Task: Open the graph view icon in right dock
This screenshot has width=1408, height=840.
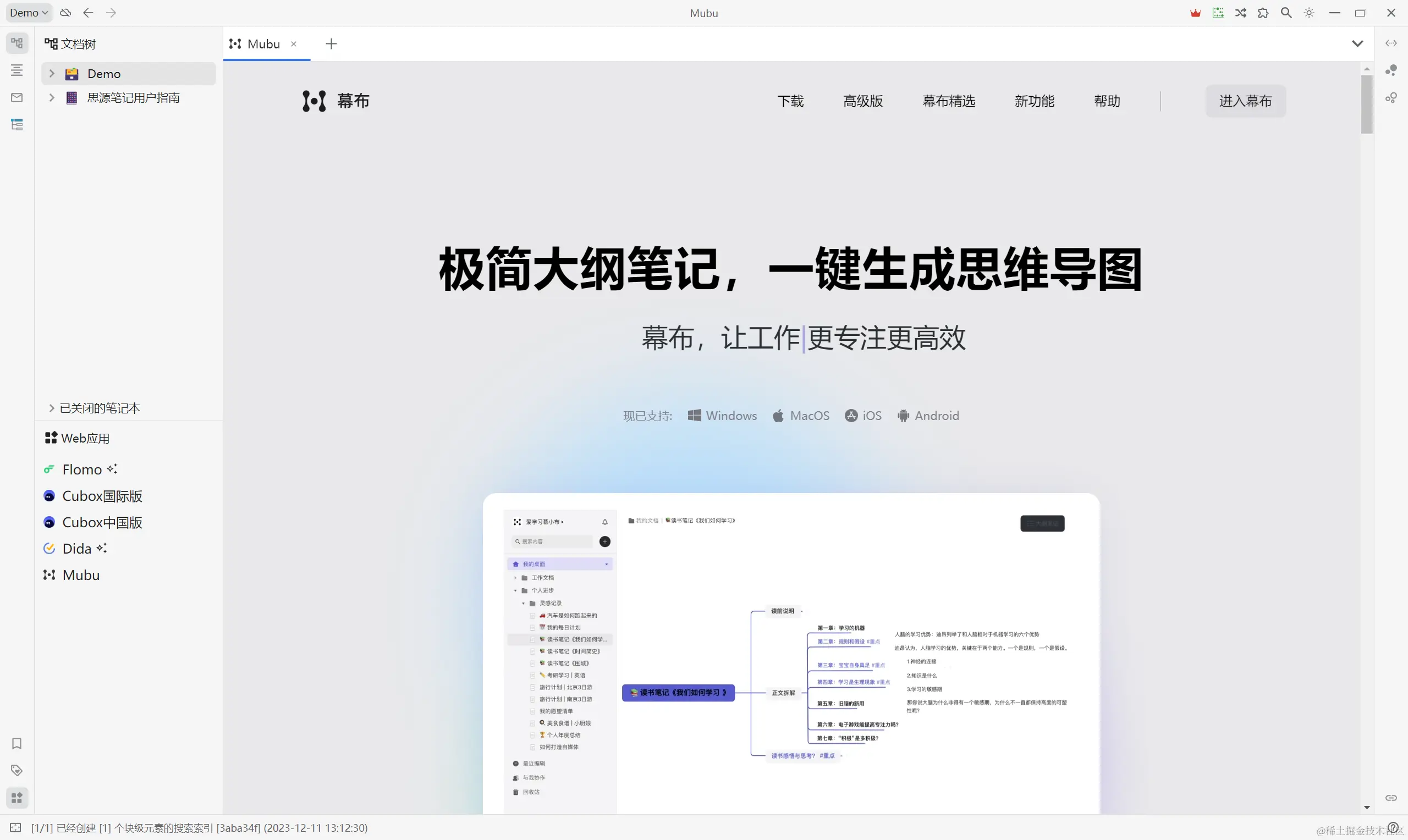Action: (x=1391, y=70)
